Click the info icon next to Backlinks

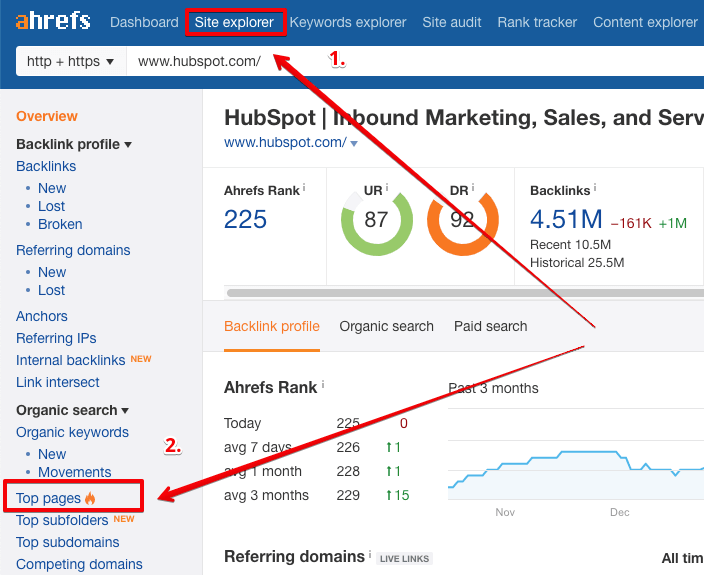click(595, 188)
